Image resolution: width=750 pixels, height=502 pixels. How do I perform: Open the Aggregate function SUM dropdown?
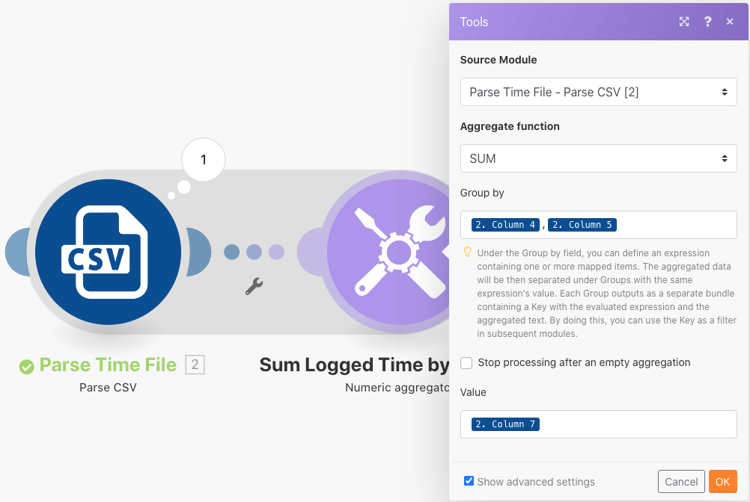pos(598,158)
